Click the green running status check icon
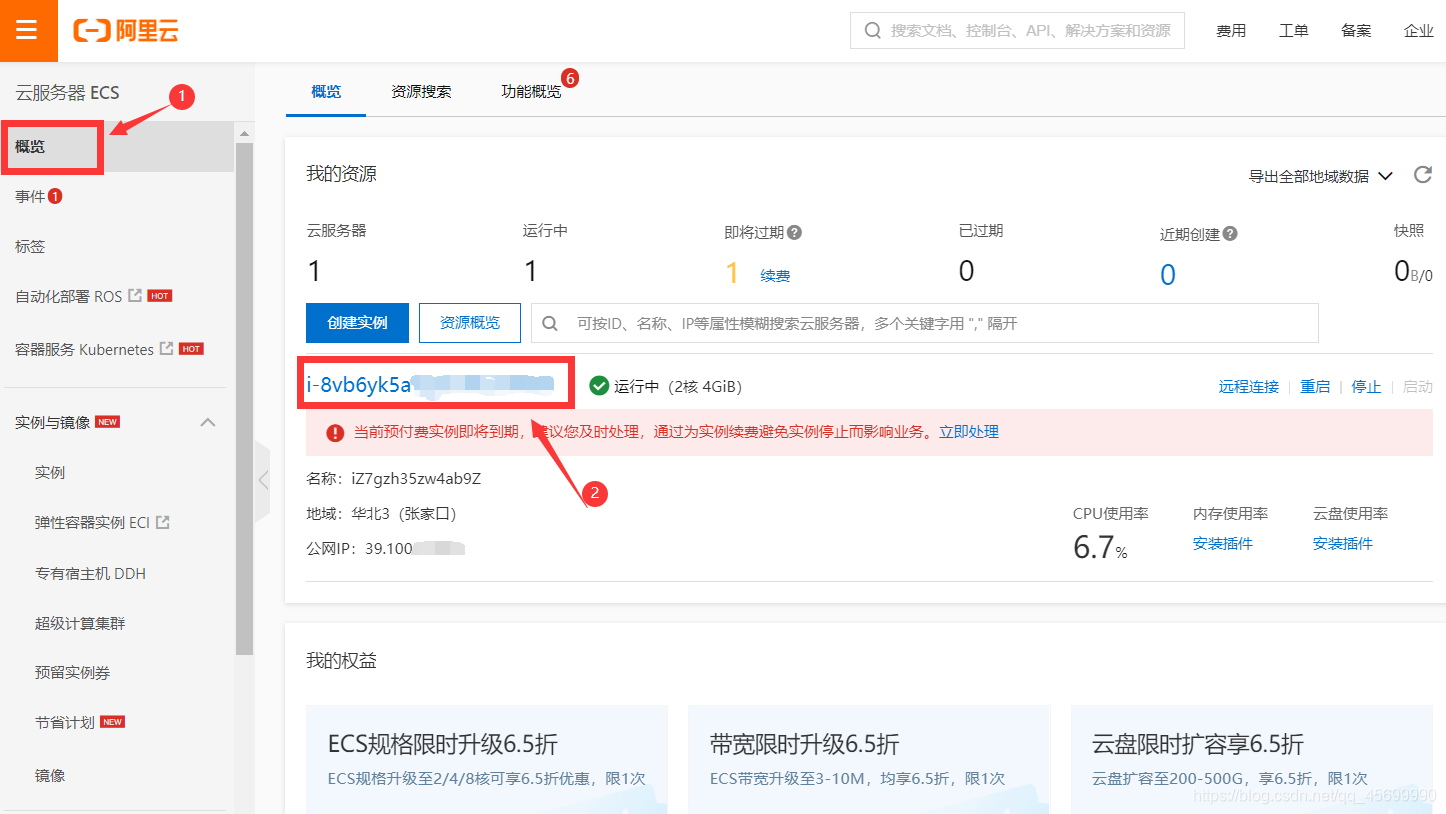 pyautogui.click(x=599, y=386)
